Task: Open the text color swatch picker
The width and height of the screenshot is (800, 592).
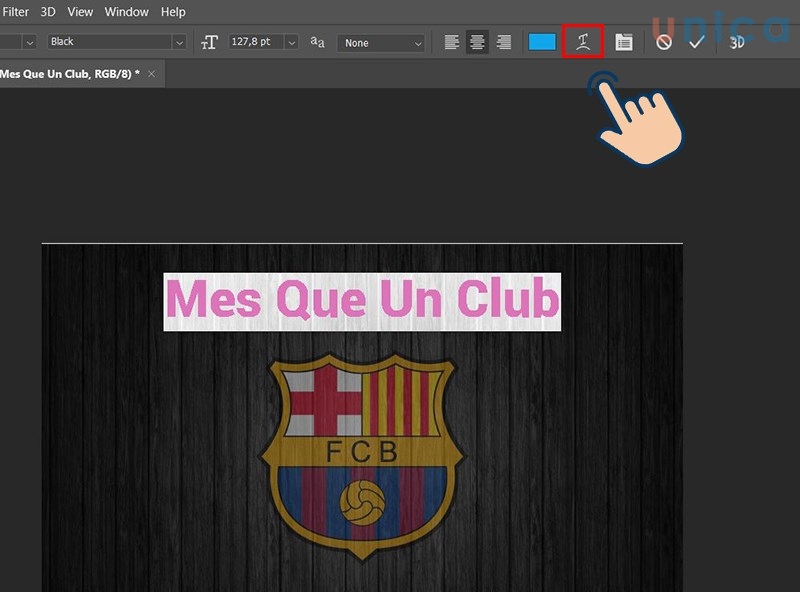Action: click(540, 43)
